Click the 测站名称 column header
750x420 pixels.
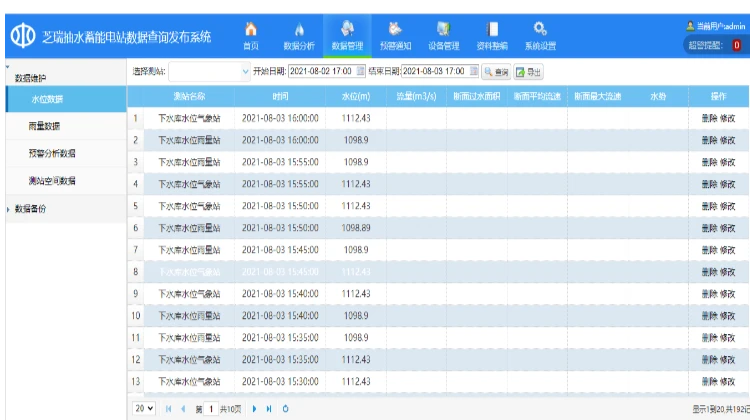tap(189, 97)
